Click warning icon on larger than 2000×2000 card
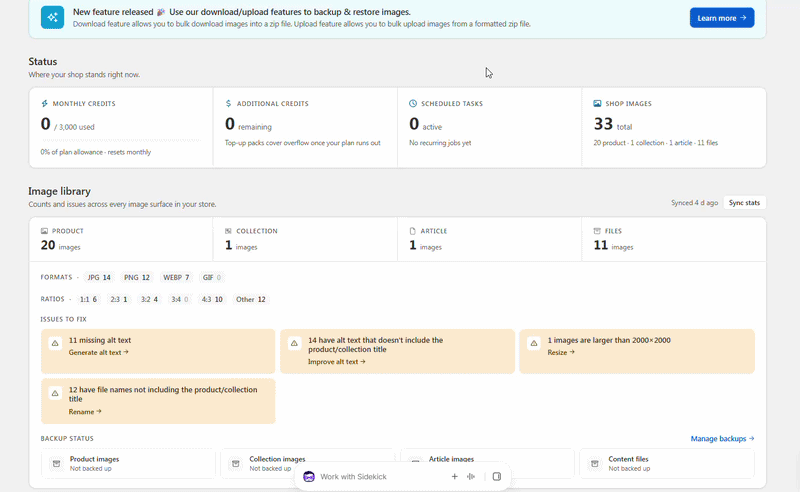The height and width of the screenshot is (492, 800). pyautogui.click(x=534, y=343)
